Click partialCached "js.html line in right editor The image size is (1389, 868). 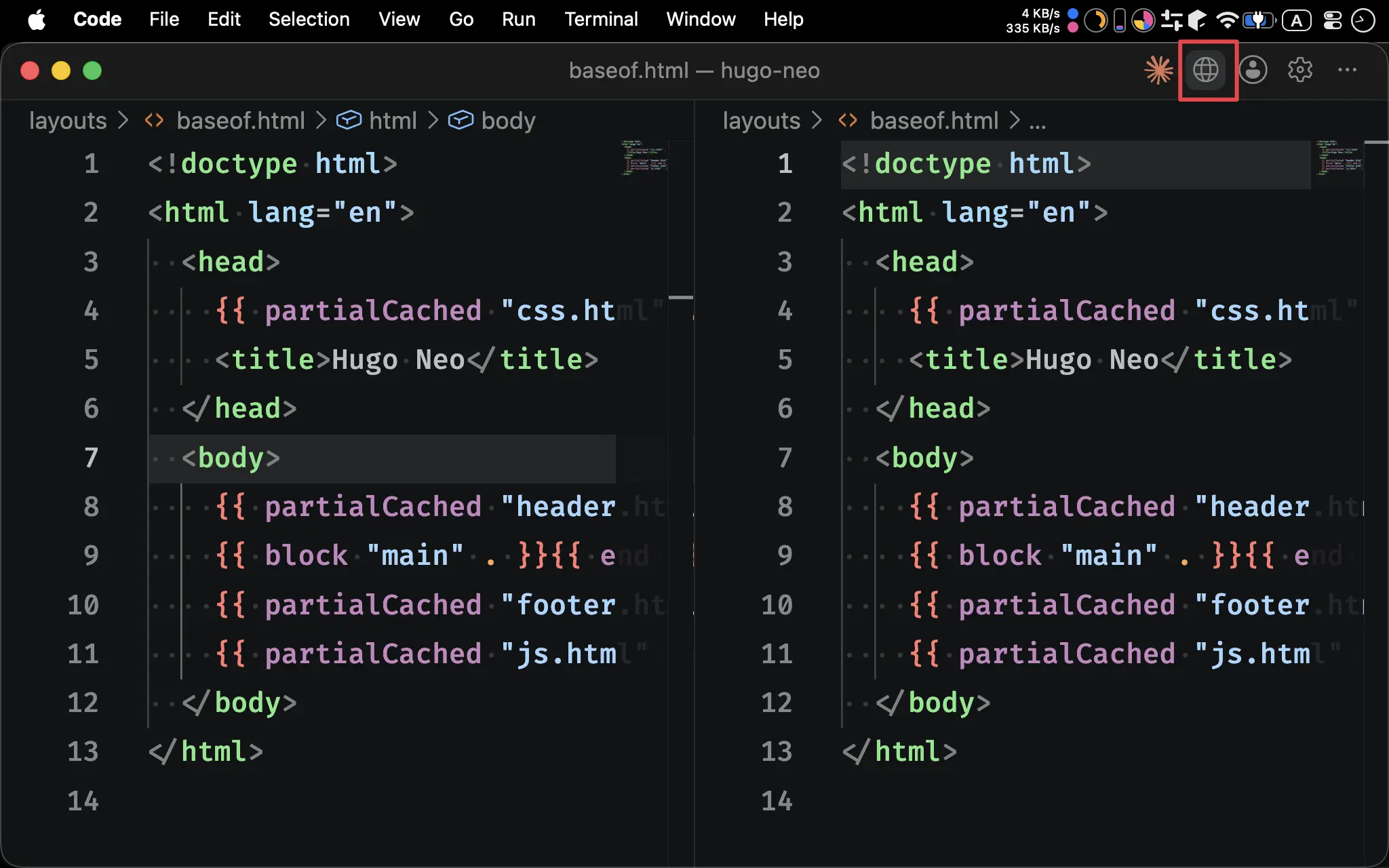[1124, 654]
